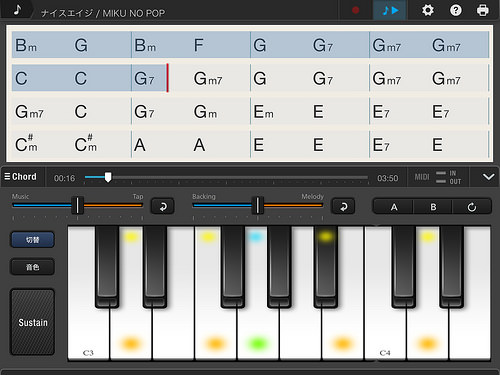This screenshot has height=375, width=500.
Task: Collapse the panel using the down chevron
Action: tap(488, 177)
